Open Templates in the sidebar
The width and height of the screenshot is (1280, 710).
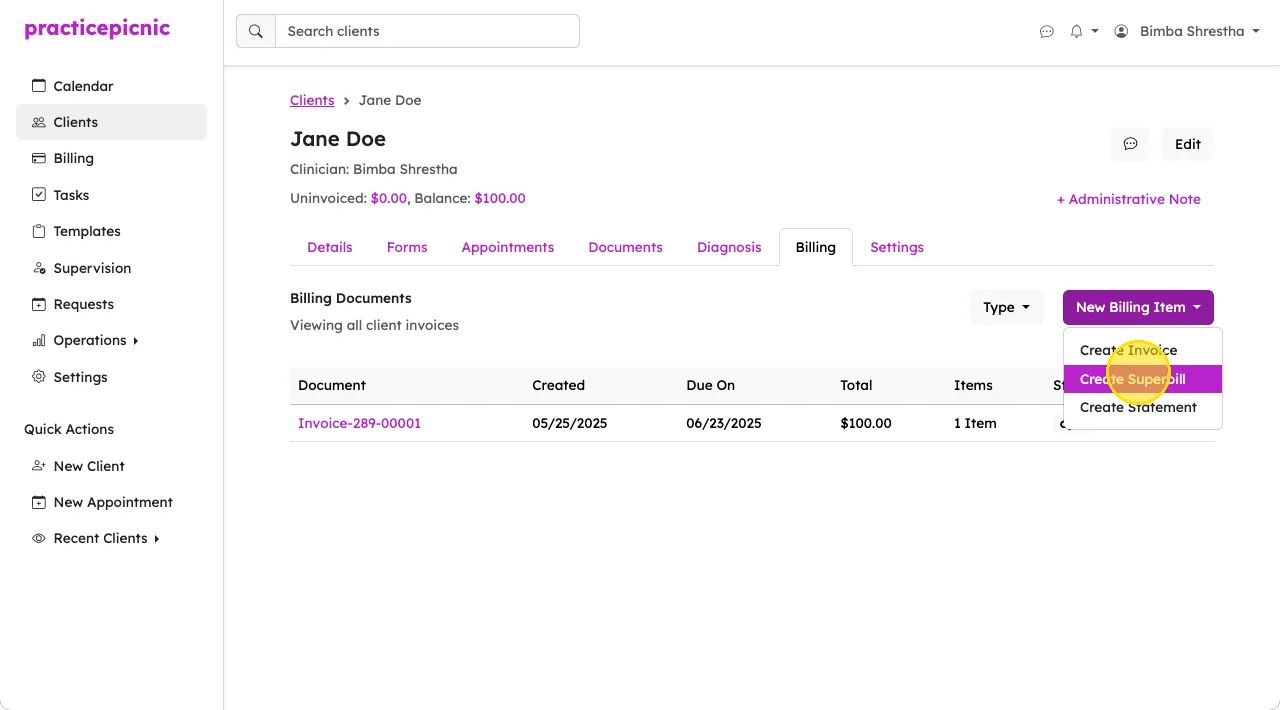click(x=112, y=231)
